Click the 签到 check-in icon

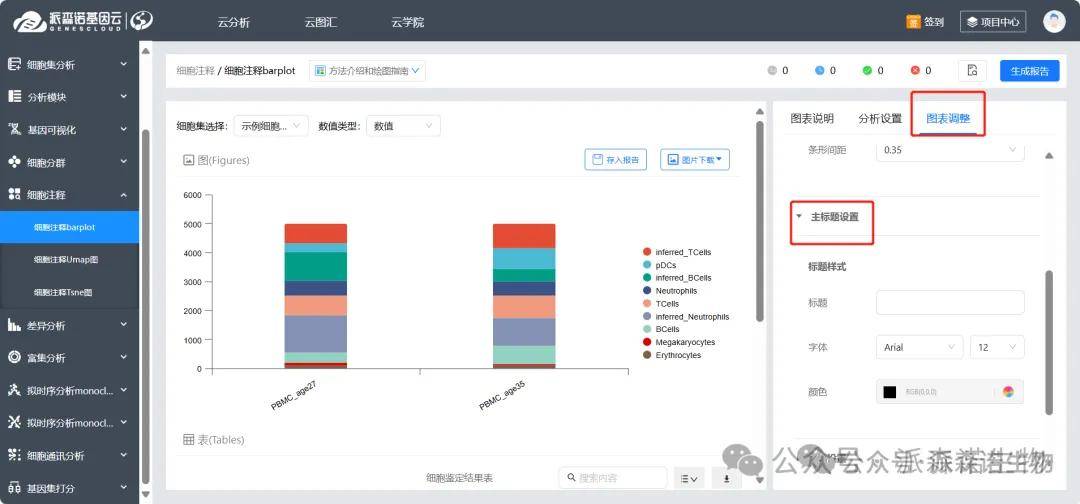[x=913, y=21]
